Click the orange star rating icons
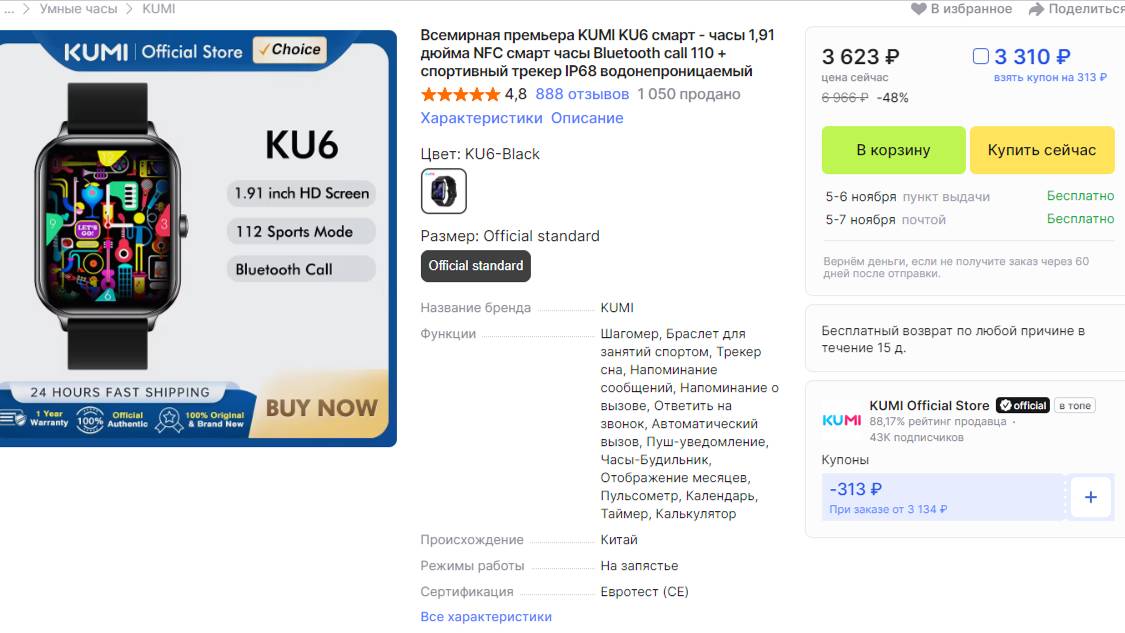Viewport: 1125px width, 633px height. (x=460, y=94)
